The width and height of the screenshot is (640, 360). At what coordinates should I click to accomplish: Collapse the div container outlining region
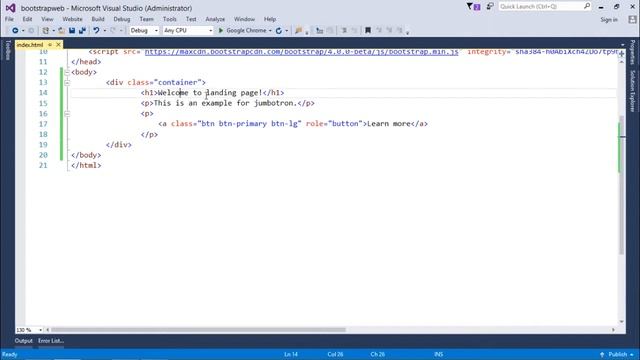(x=67, y=82)
